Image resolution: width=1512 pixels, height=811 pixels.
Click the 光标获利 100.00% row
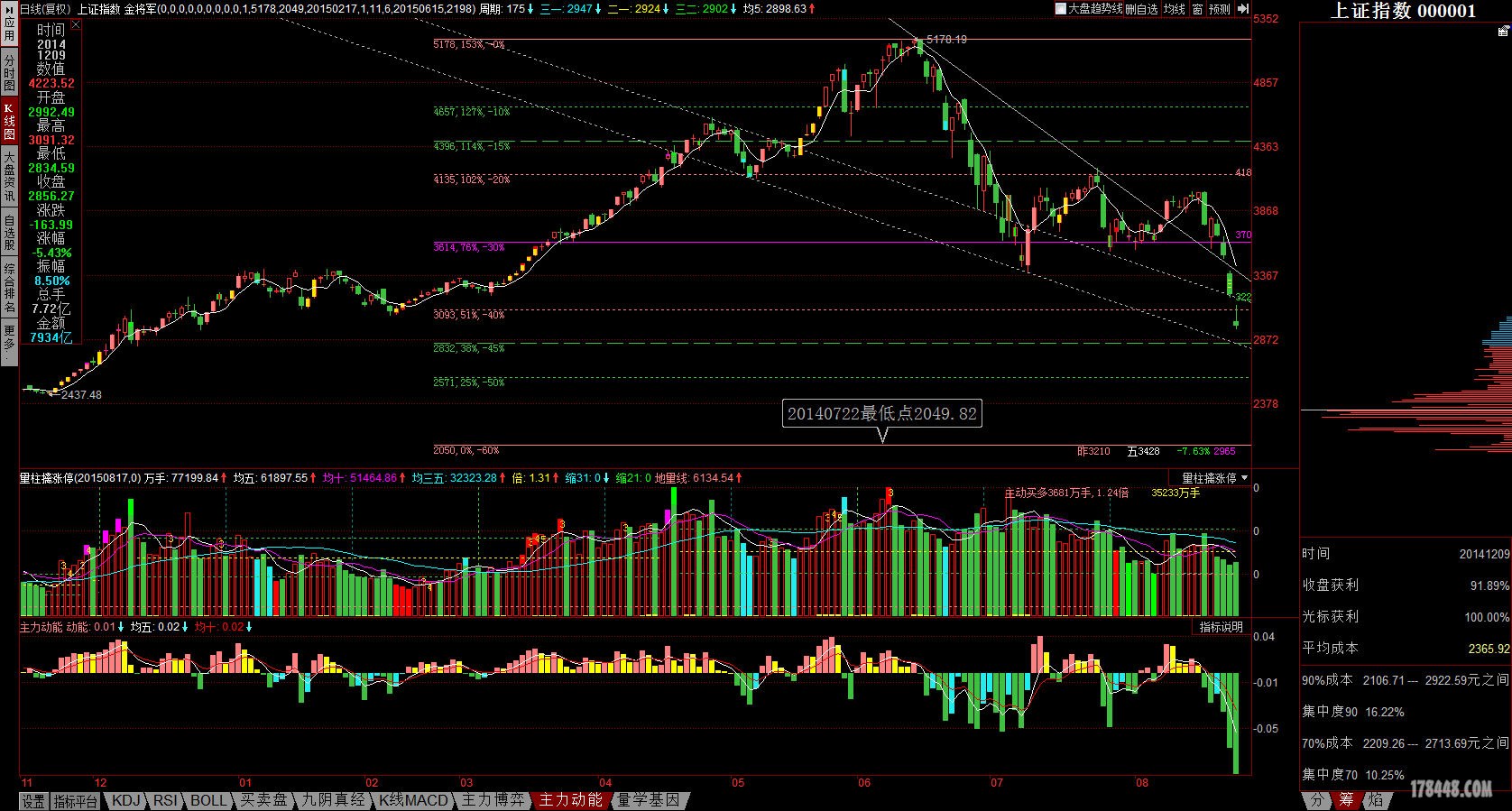1406,617
